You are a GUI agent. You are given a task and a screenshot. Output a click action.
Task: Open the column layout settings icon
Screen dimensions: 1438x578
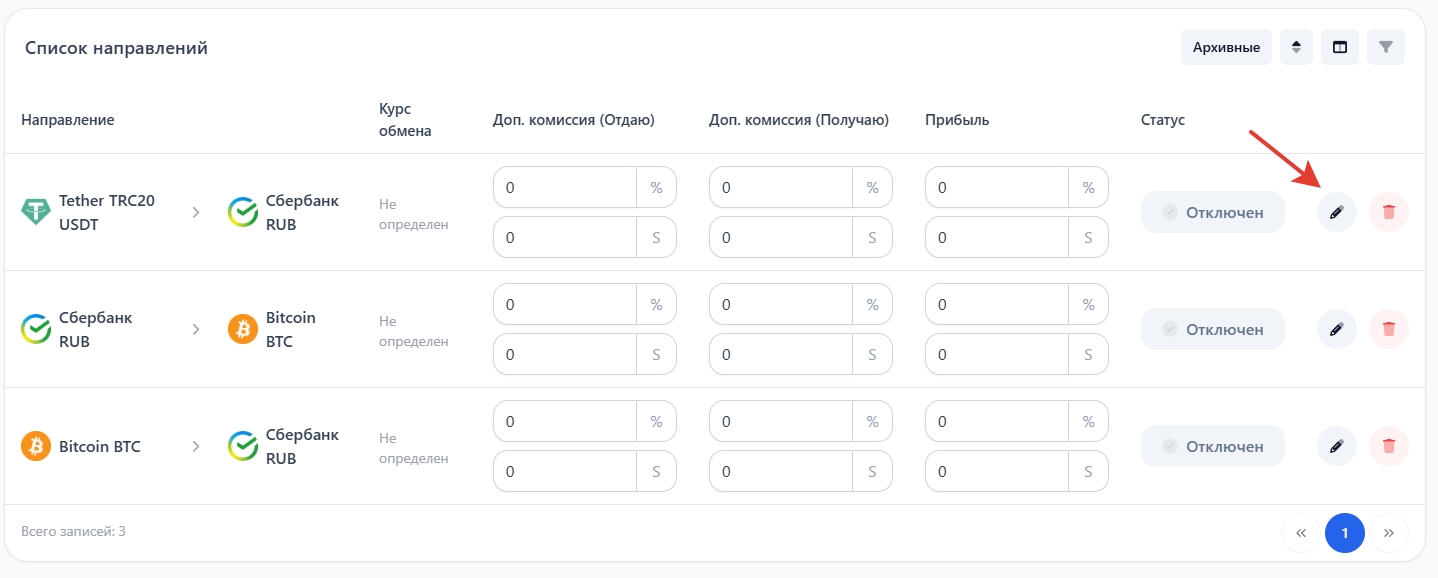click(1339, 47)
